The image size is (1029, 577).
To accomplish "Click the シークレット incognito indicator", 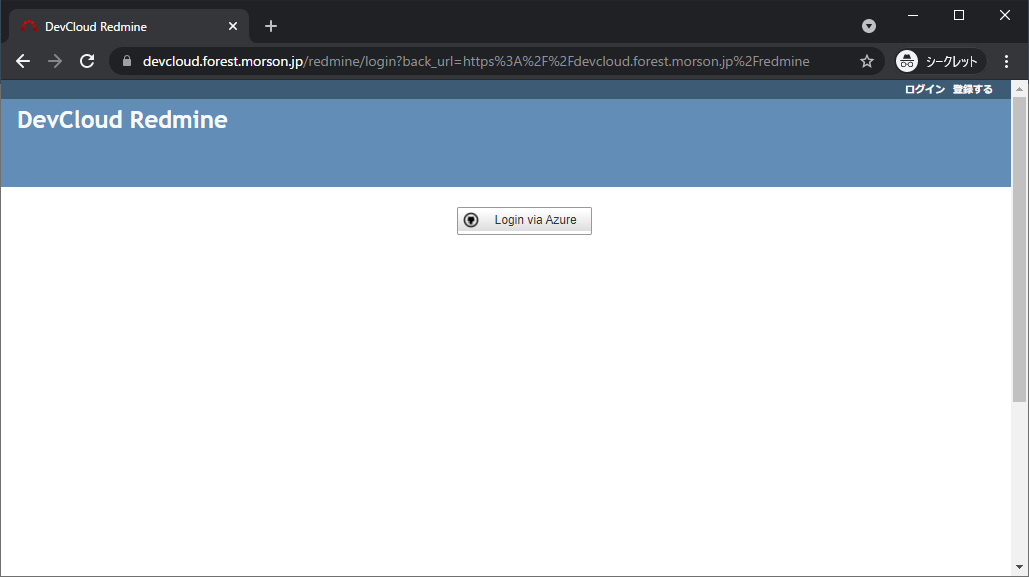I will (940, 61).
